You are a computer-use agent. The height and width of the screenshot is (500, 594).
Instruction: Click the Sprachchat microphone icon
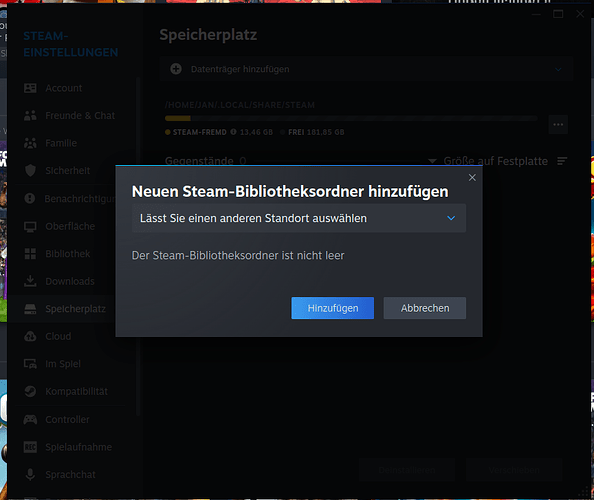[x=30, y=475]
